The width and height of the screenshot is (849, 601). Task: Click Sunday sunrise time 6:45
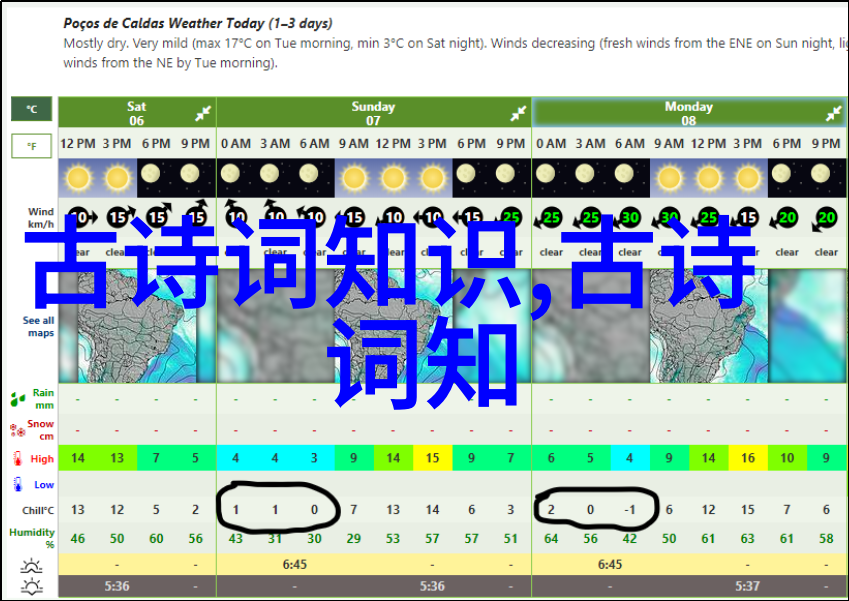point(295,565)
